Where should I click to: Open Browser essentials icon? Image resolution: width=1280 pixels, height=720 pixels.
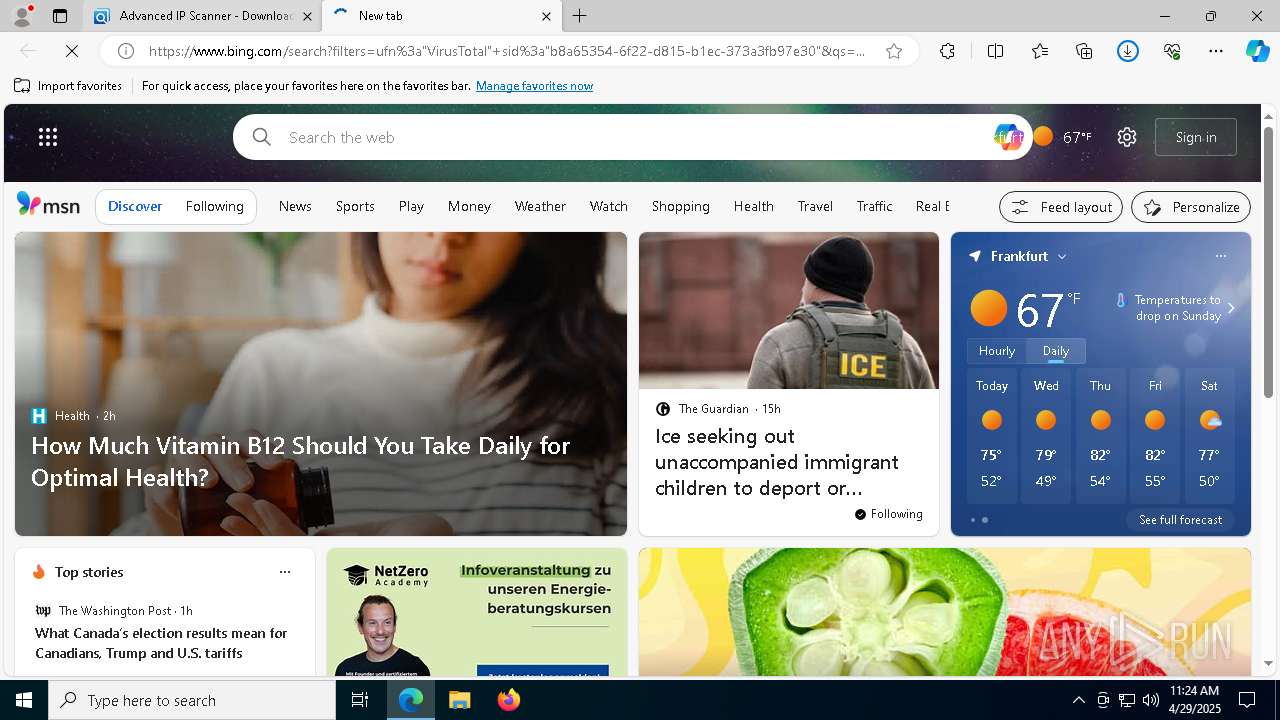coord(1172,51)
